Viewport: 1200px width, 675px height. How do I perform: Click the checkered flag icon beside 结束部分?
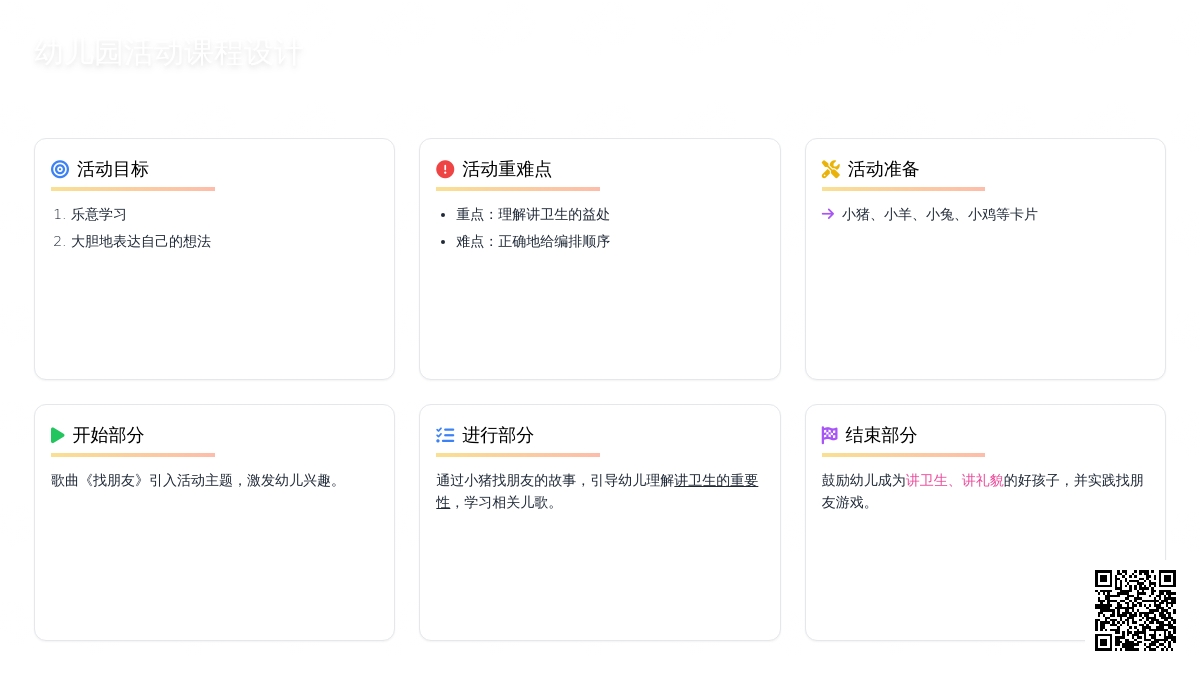[830, 435]
